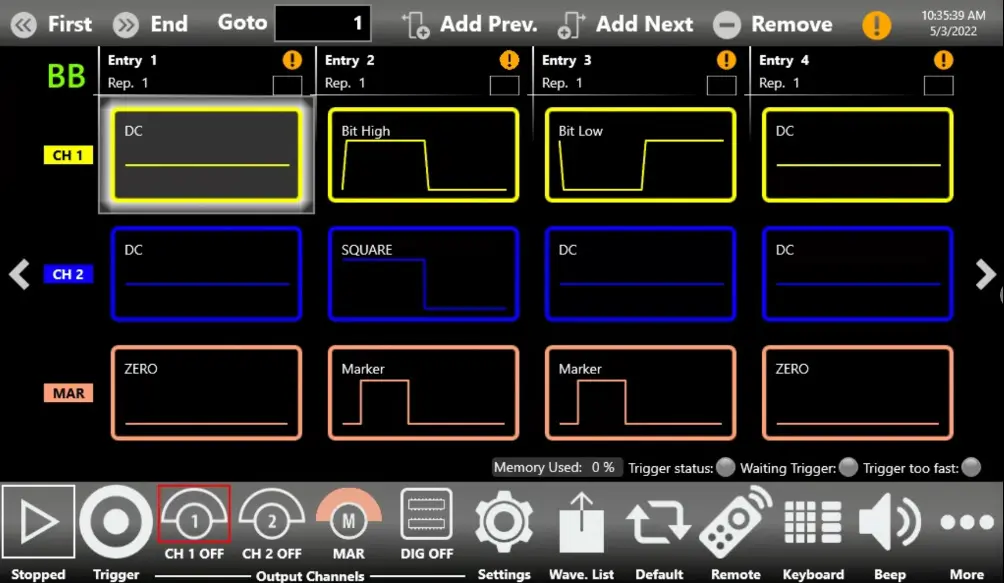The image size is (1004, 583).
Task: Click the Goto entry number field
Action: pos(323,24)
